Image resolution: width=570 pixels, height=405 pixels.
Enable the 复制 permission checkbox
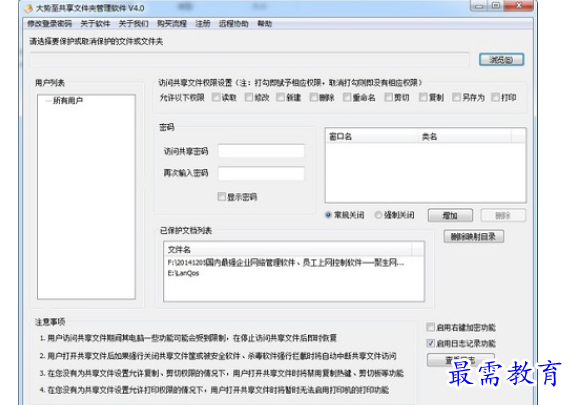pos(423,97)
